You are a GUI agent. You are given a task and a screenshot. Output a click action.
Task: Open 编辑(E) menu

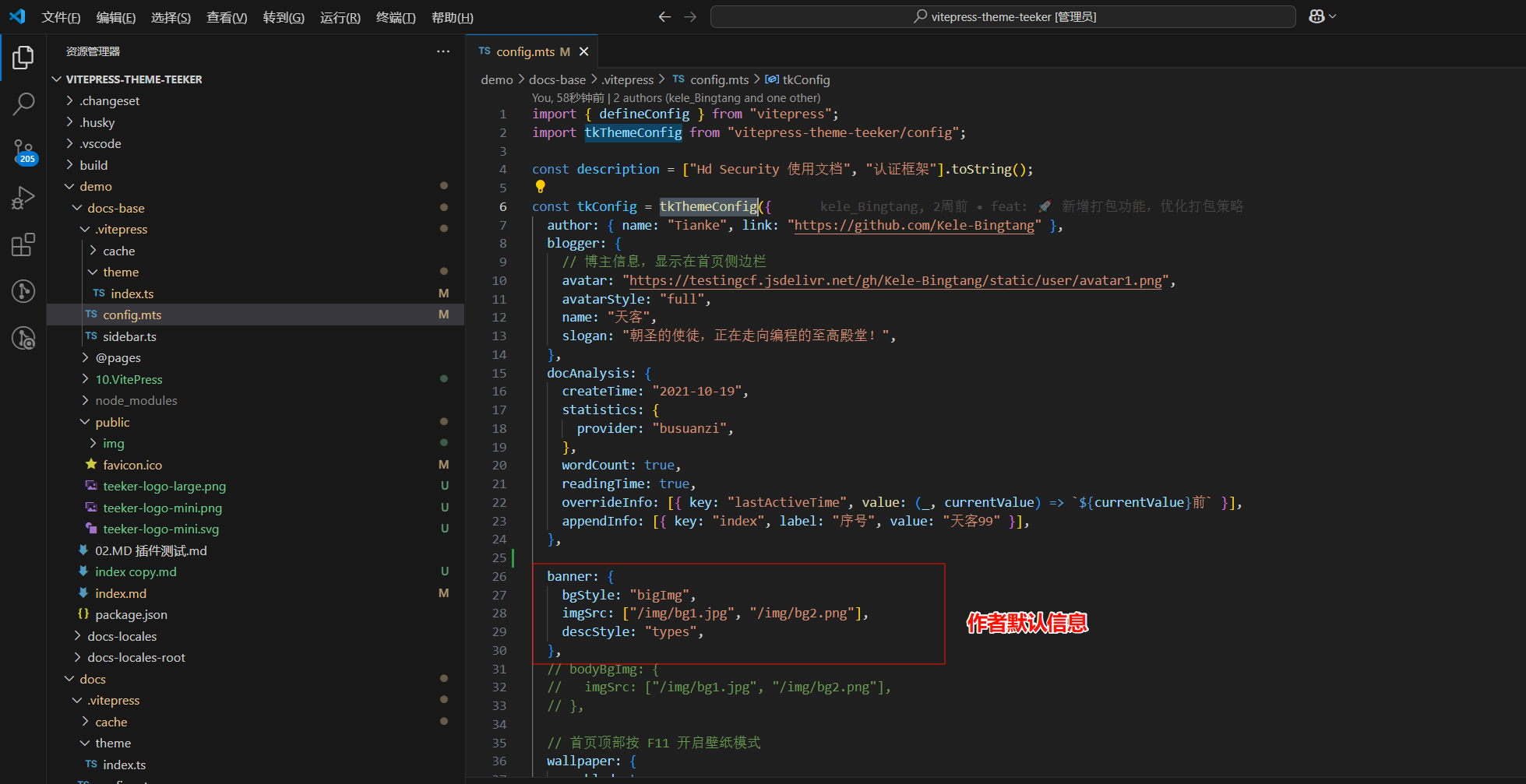pos(116,17)
